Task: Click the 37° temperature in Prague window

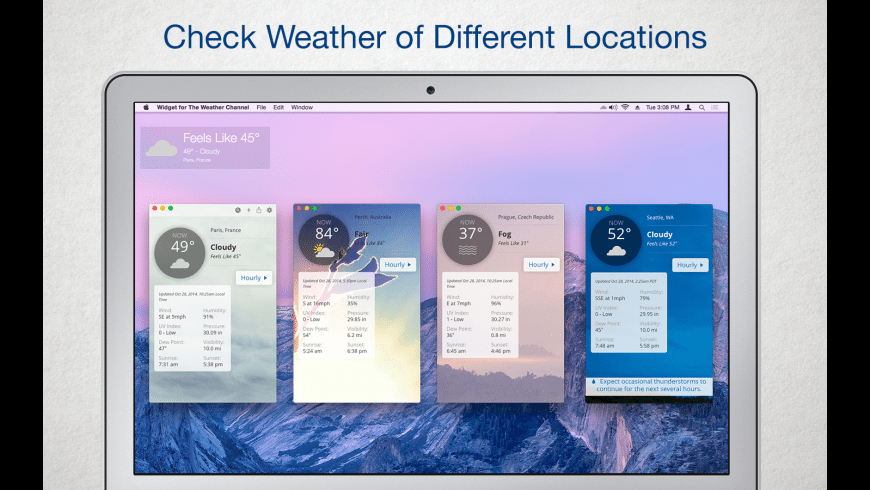Action: (x=471, y=234)
